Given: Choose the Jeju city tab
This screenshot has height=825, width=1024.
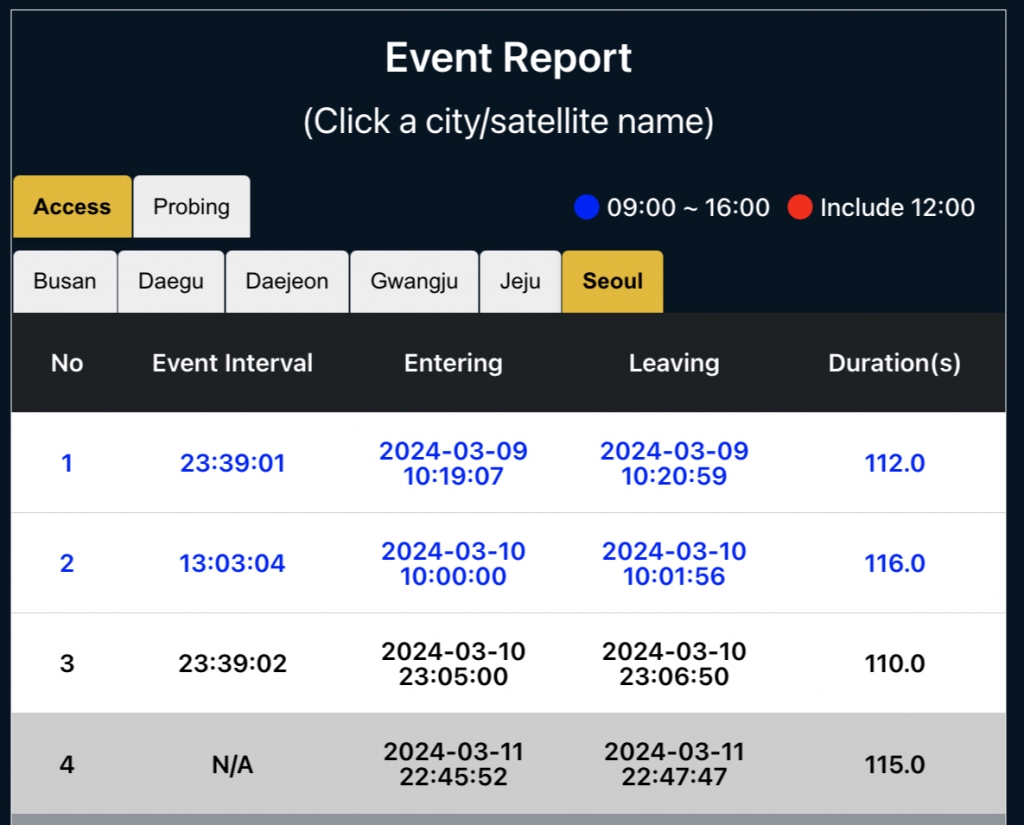Looking at the screenshot, I should click(x=520, y=281).
